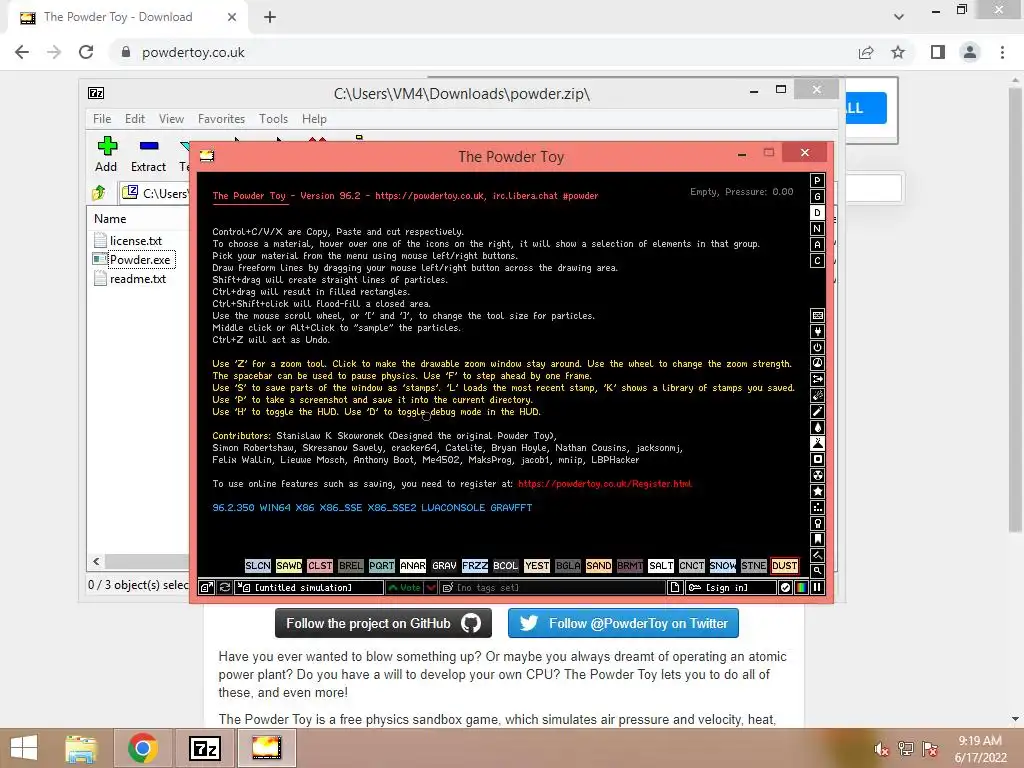This screenshot has height=768, width=1024.
Task: Toggle the N display mode button
Action: pyautogui.click(x=817, y=229)
